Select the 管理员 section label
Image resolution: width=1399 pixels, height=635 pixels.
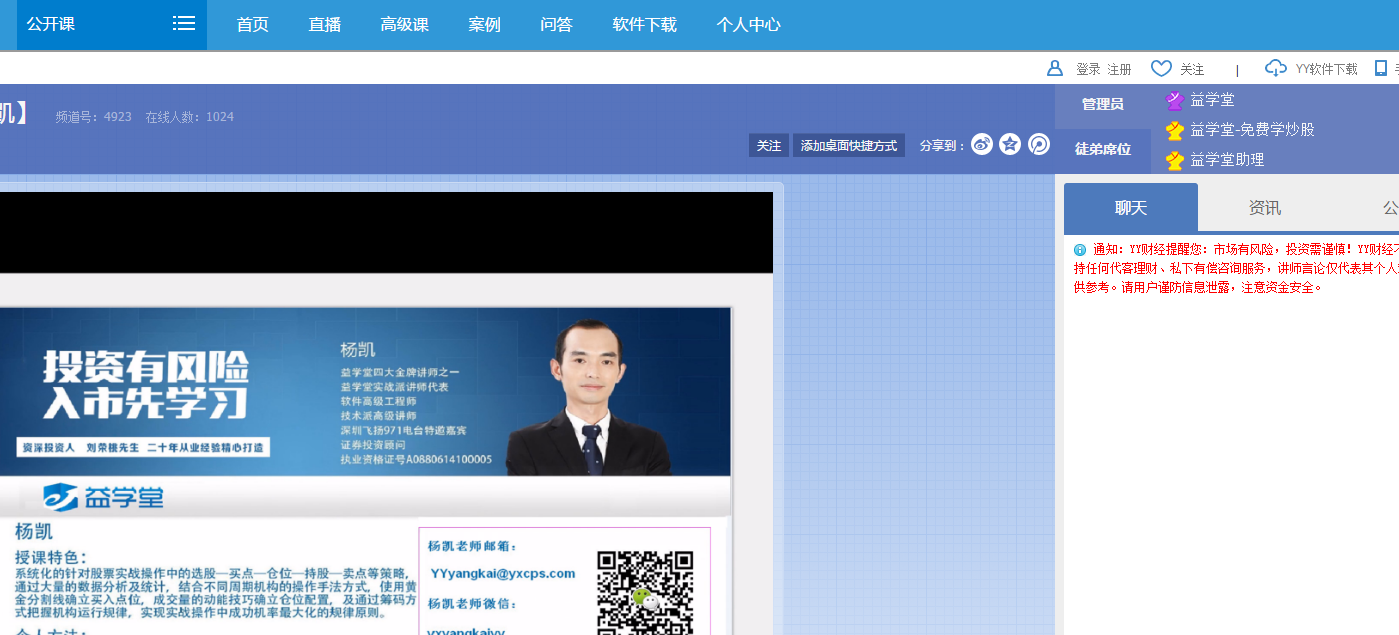pyautogui.click(x=1103, y=104)
